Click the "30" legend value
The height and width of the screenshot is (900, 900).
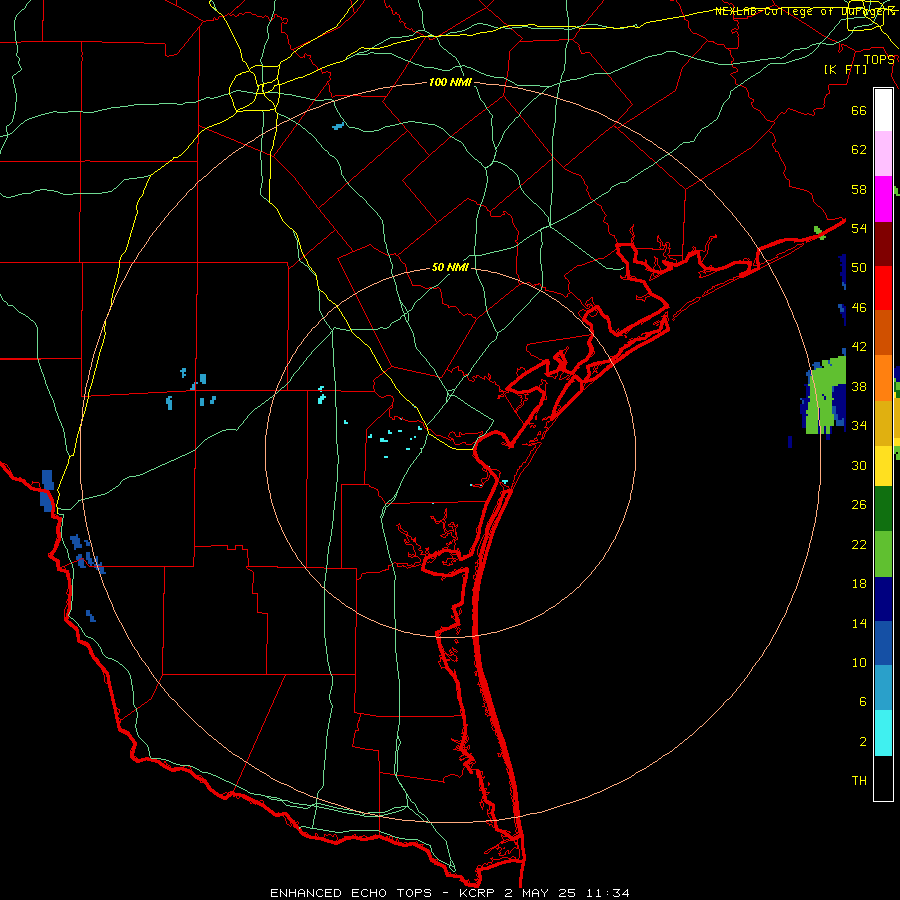coord(859,465)
